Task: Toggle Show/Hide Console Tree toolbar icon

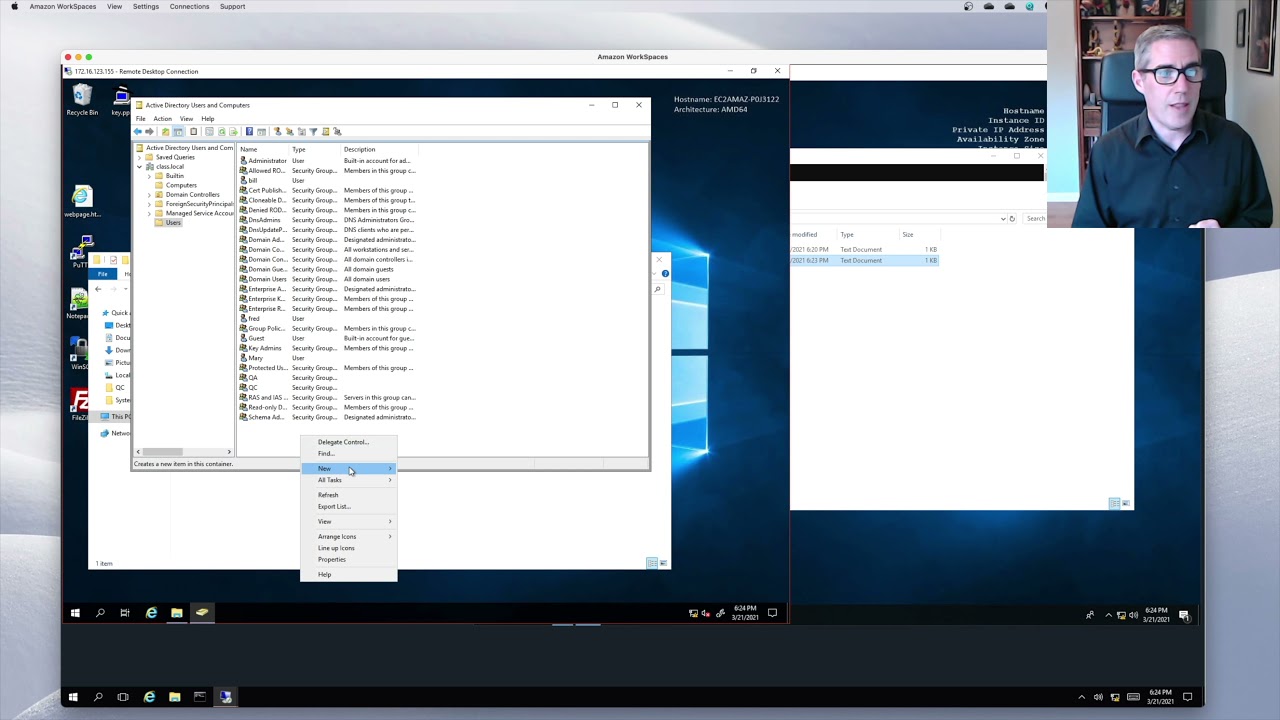Action: [x=178, y=132]
